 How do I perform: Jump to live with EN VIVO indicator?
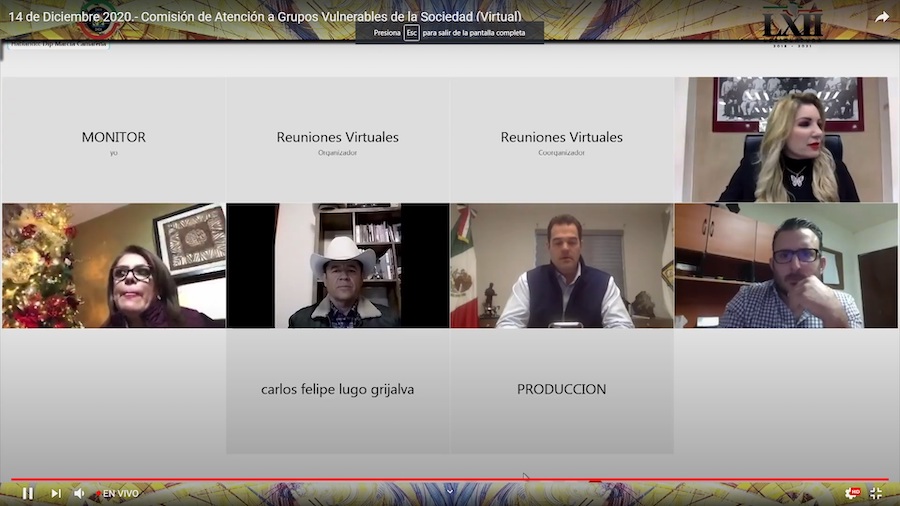[x=119, y=493]
